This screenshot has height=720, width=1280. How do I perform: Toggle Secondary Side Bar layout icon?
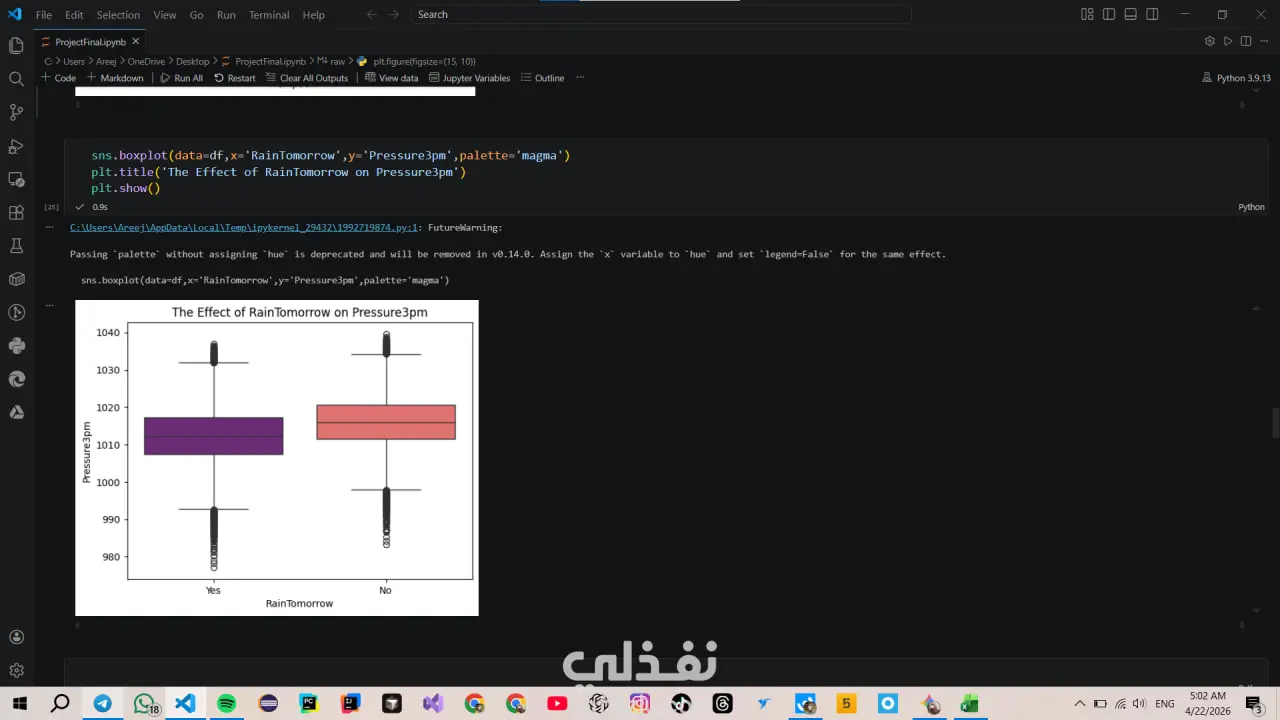[x=1152, y=14]
